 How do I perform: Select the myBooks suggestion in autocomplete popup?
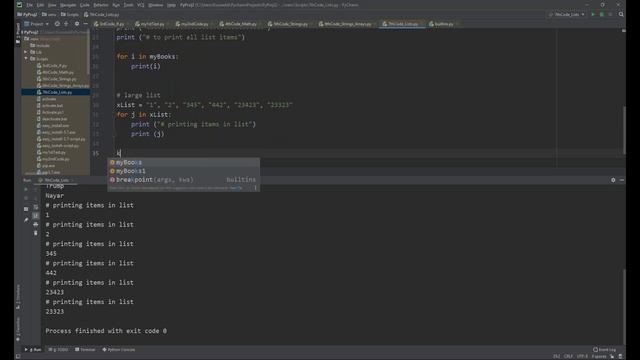pyautogui.click(x=183, y=162)
